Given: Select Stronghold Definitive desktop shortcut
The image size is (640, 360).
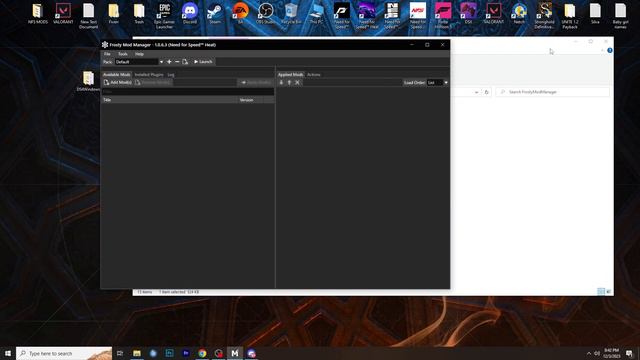Looking at the screenshot, I should tap(544, 16).
